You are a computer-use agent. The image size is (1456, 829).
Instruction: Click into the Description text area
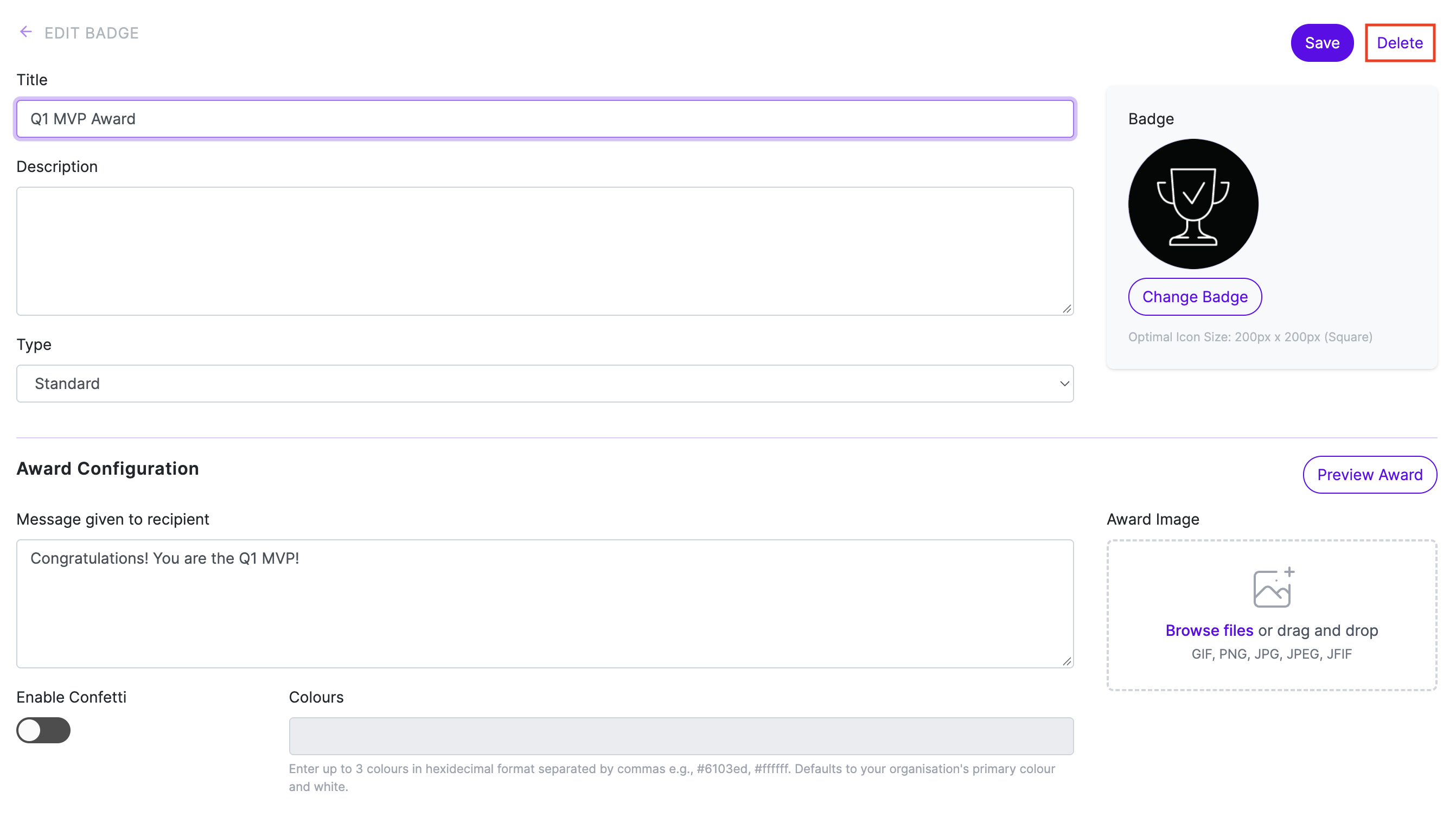(x=545, y=251)
